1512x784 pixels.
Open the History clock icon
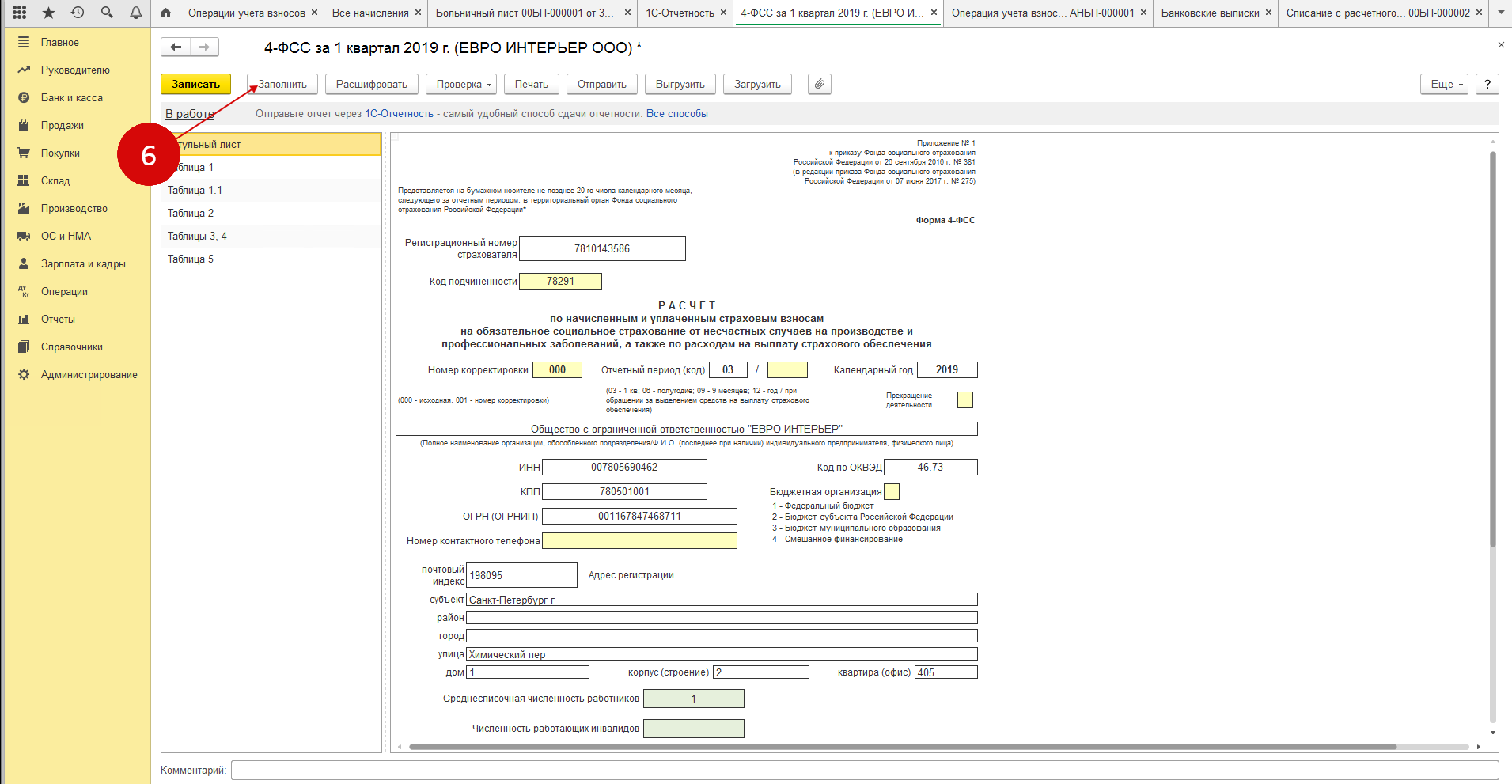pos(78,13)
